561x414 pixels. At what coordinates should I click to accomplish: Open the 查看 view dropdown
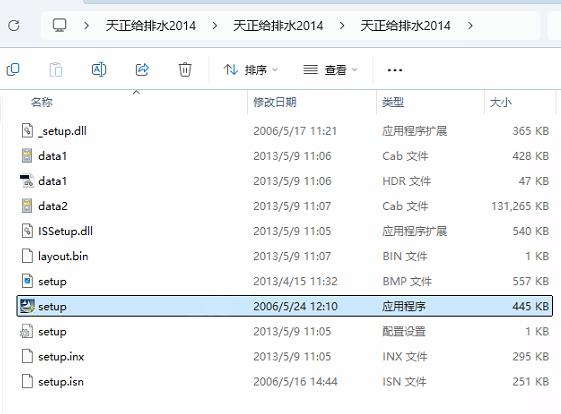[330, 70]
